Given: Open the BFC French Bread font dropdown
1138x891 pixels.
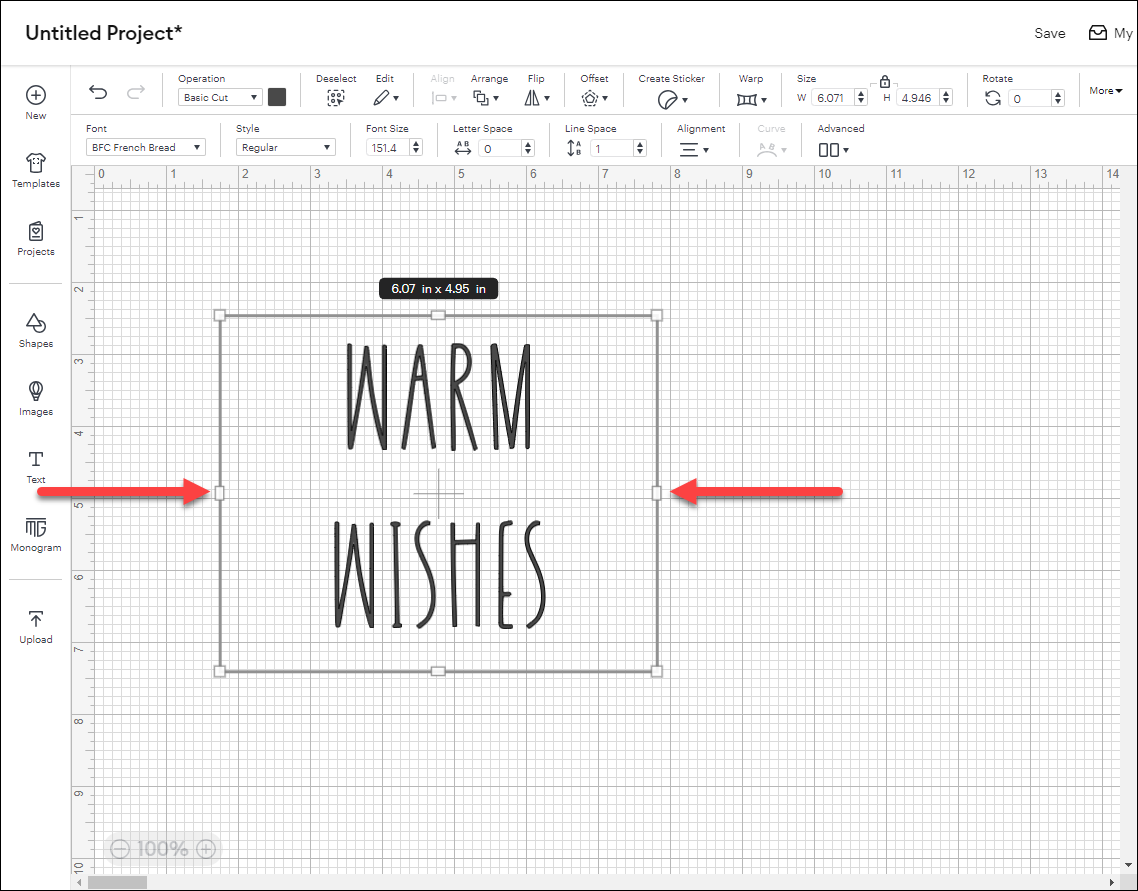Looking at the screenshot, I should pyautogui.click(x=144, y=146).
